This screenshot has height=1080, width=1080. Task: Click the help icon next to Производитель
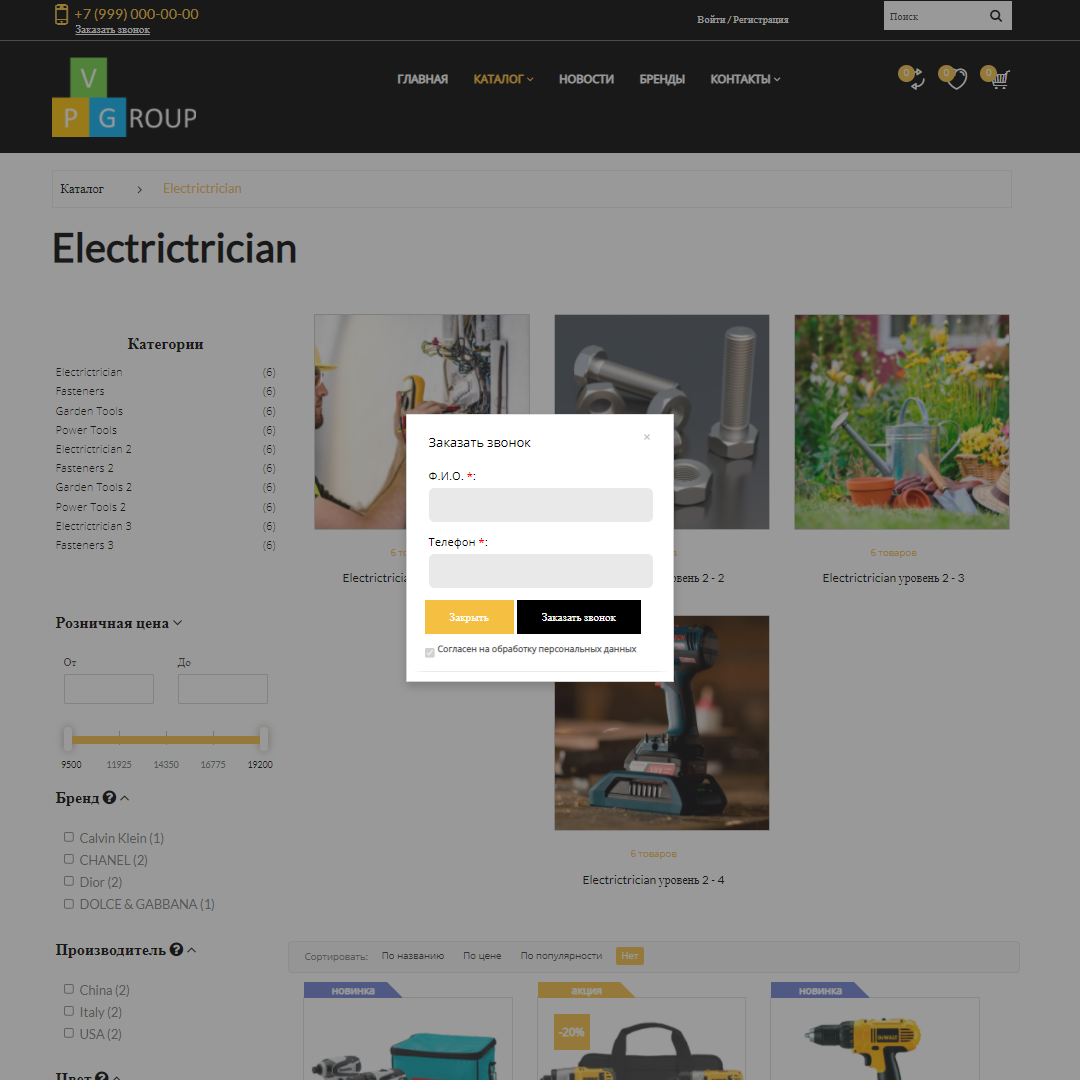tap(176, 949)
